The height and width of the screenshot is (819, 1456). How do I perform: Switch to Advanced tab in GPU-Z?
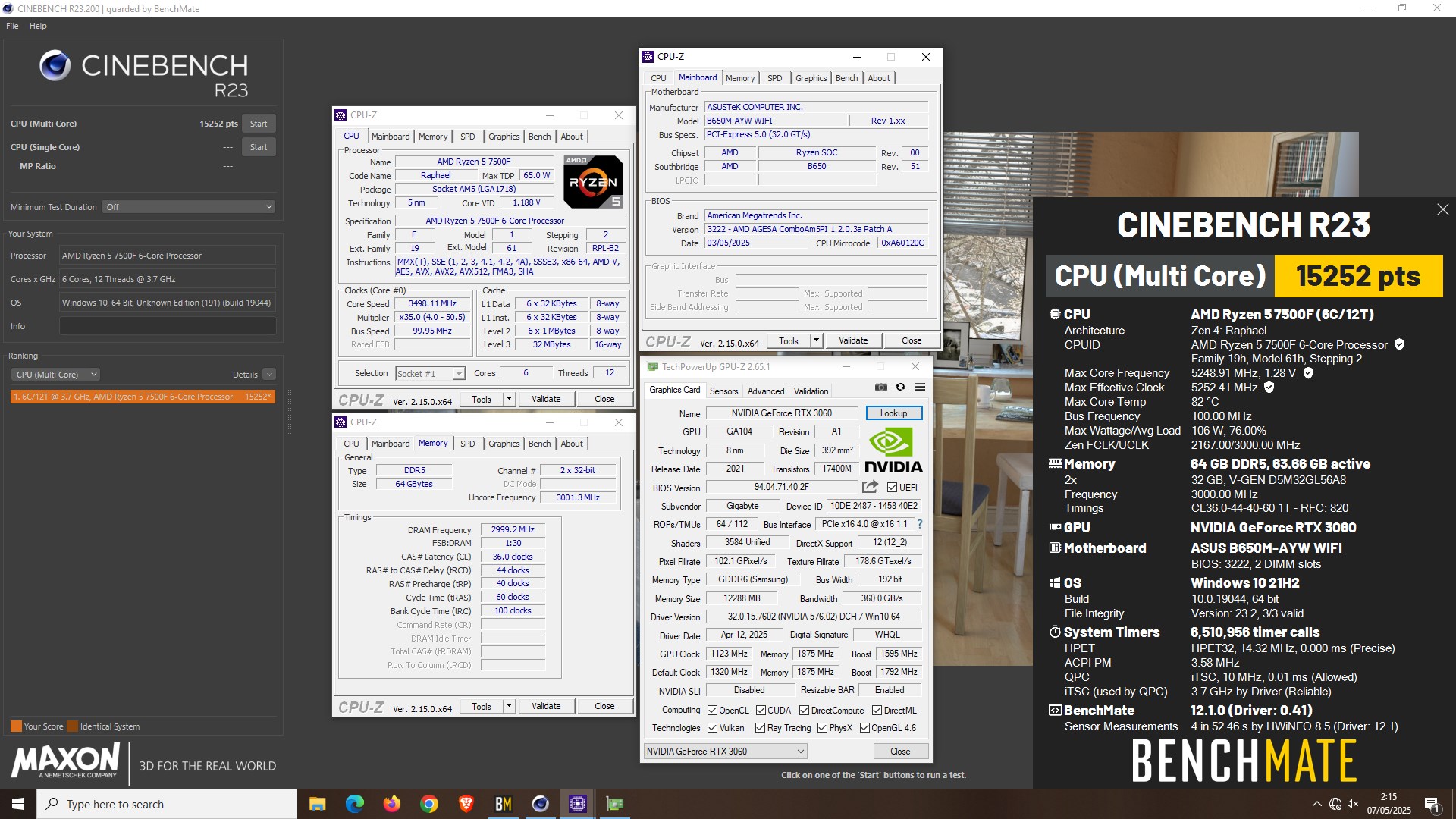(766, 391)
